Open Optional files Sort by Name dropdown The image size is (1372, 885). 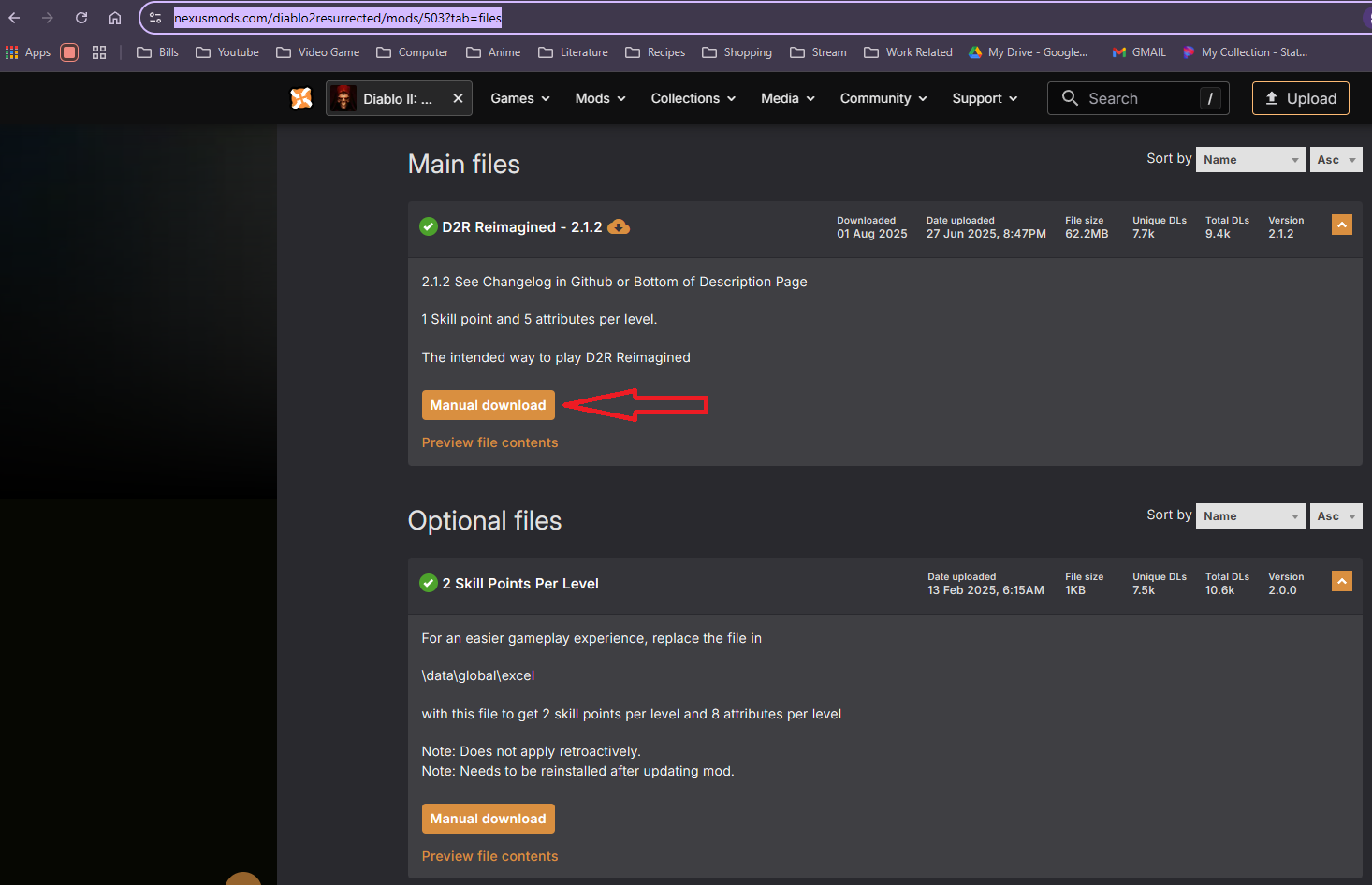point(1250,516)
